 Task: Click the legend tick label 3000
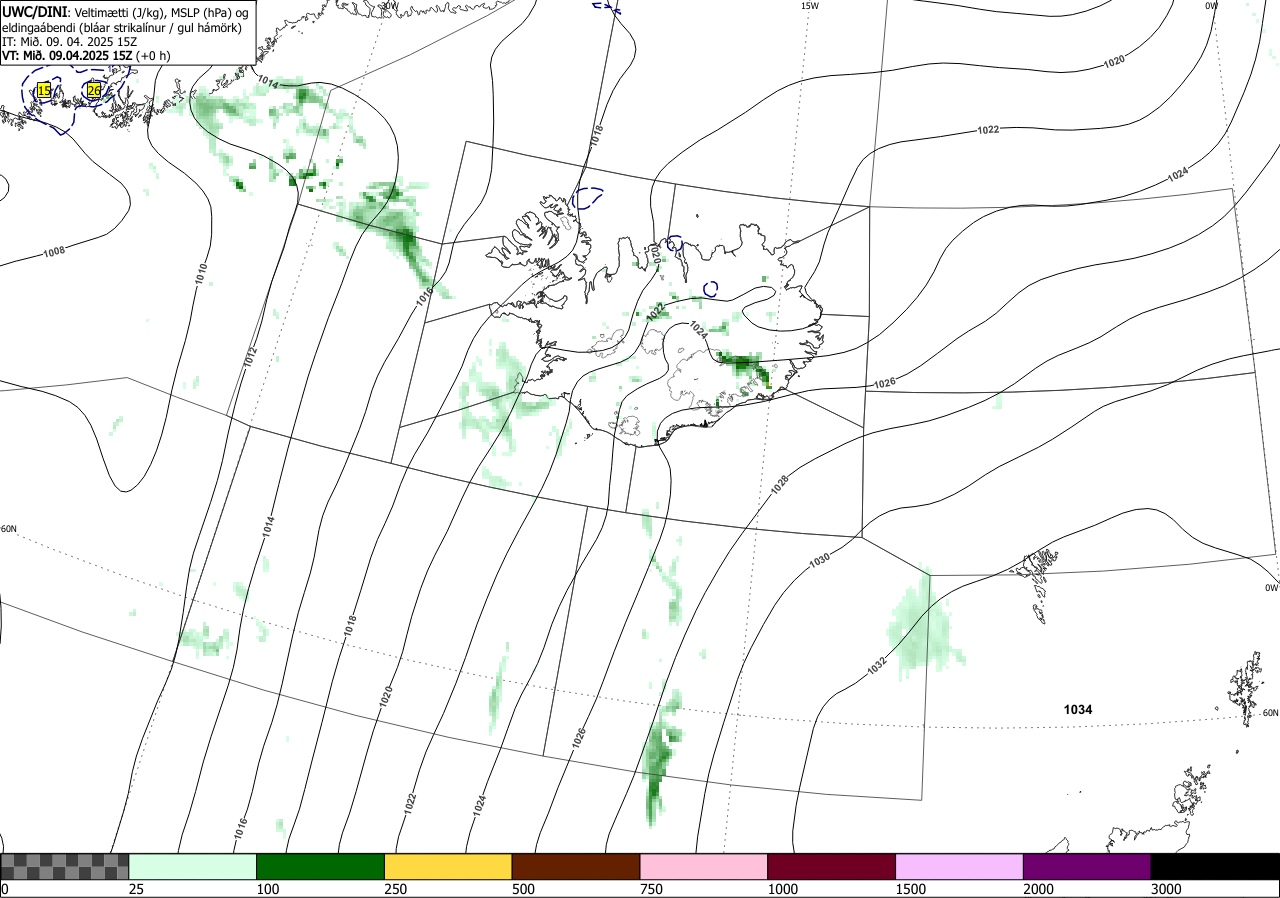1166,889
